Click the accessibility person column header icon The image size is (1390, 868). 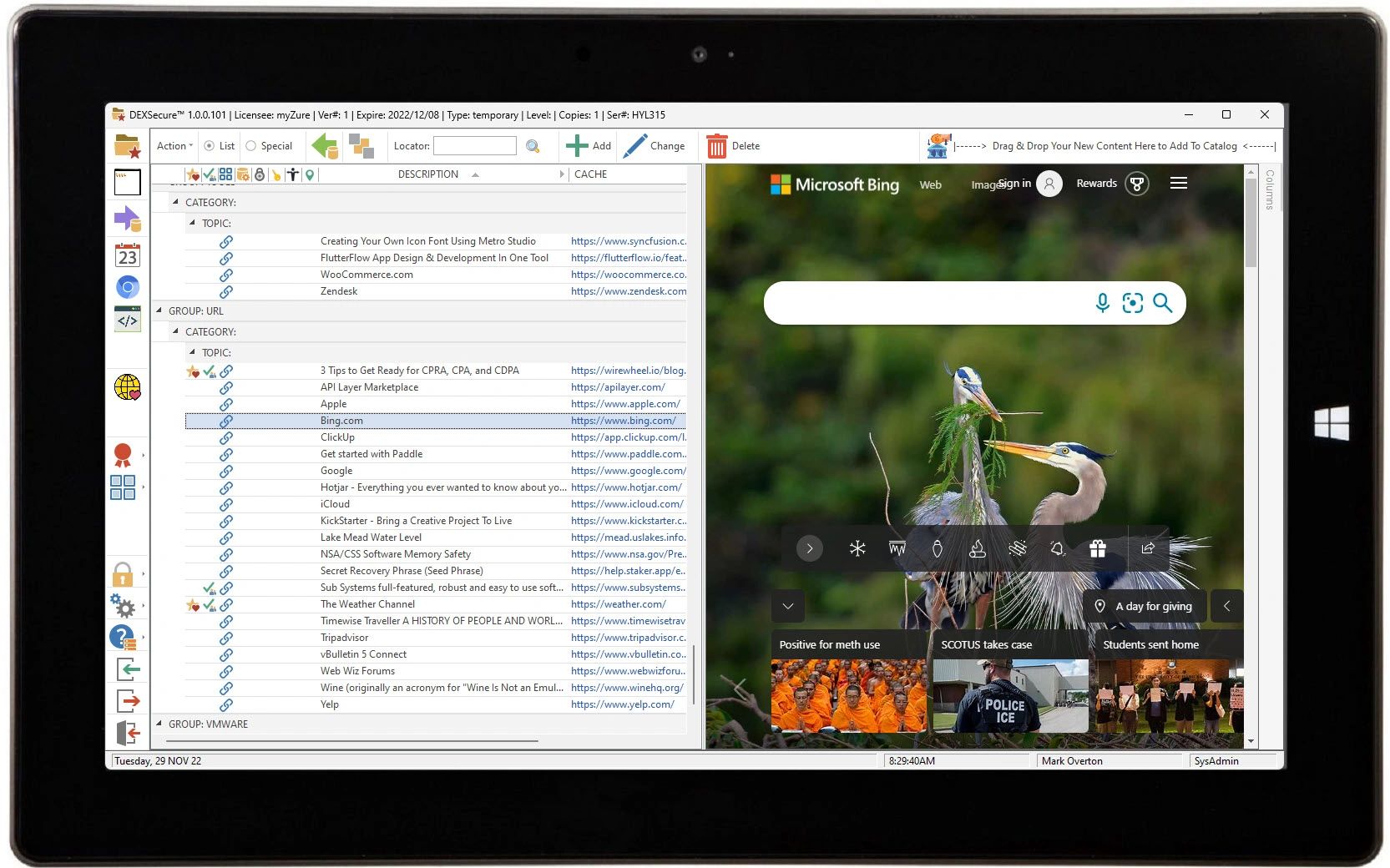pos(293,174)
